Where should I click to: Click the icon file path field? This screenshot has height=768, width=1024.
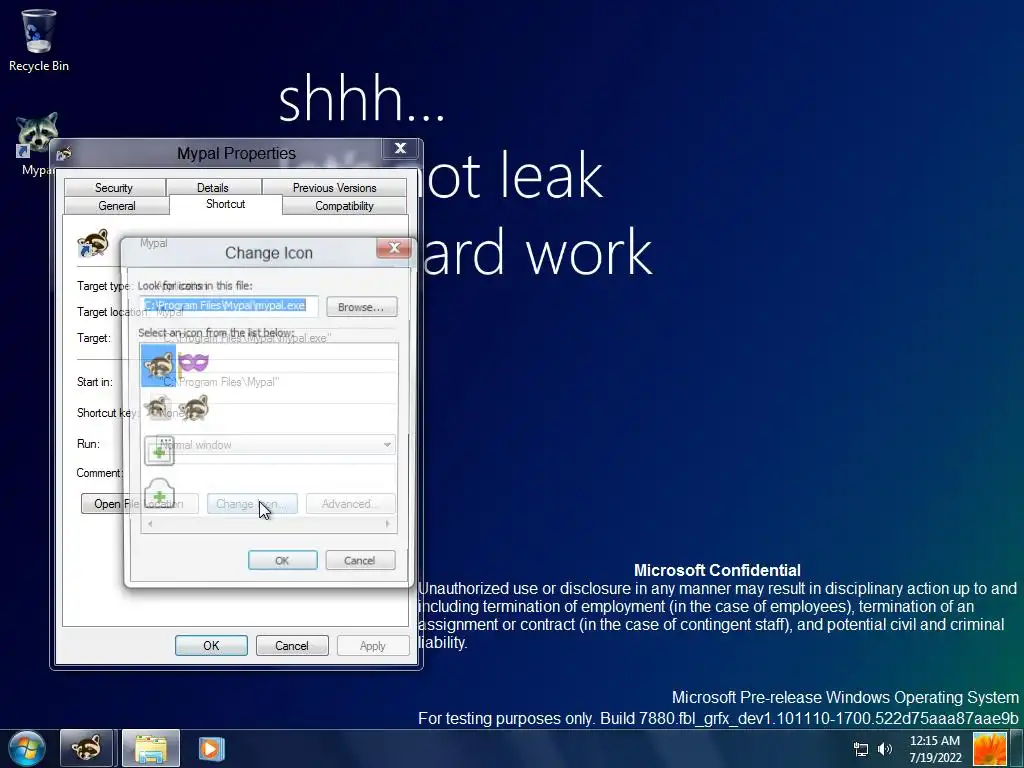tap(229, 306)
